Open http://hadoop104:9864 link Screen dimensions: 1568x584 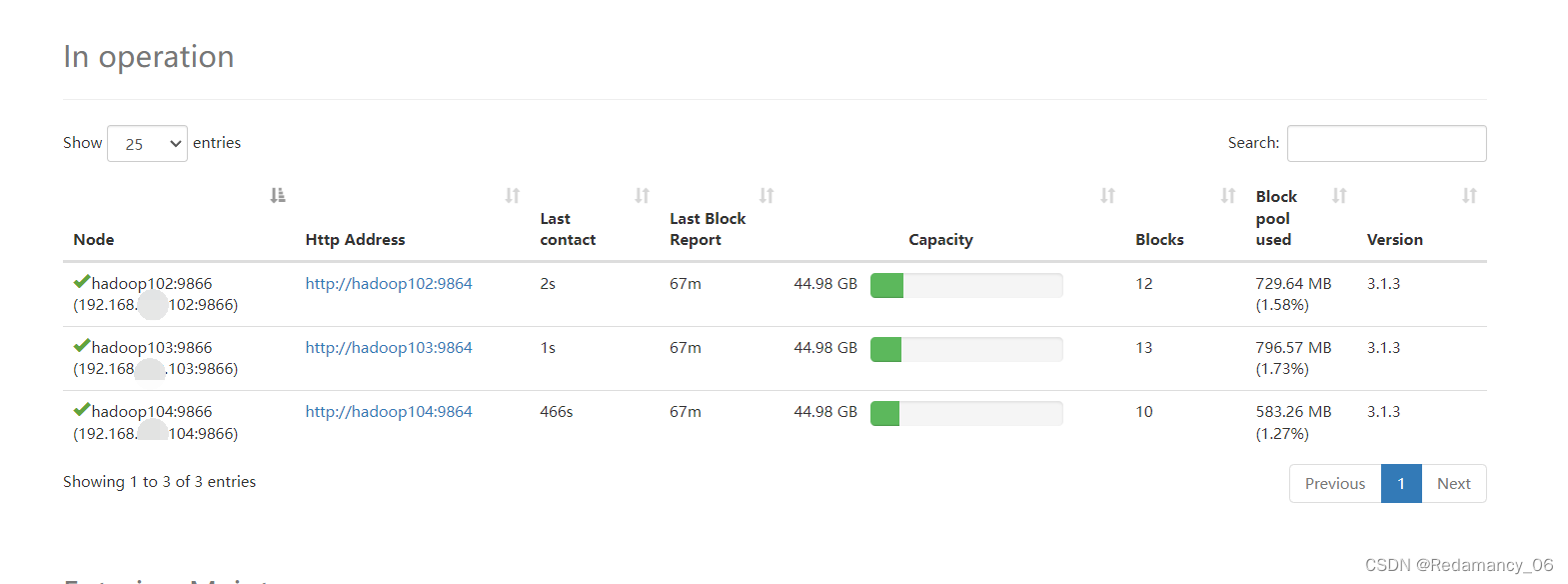point(389,412)
